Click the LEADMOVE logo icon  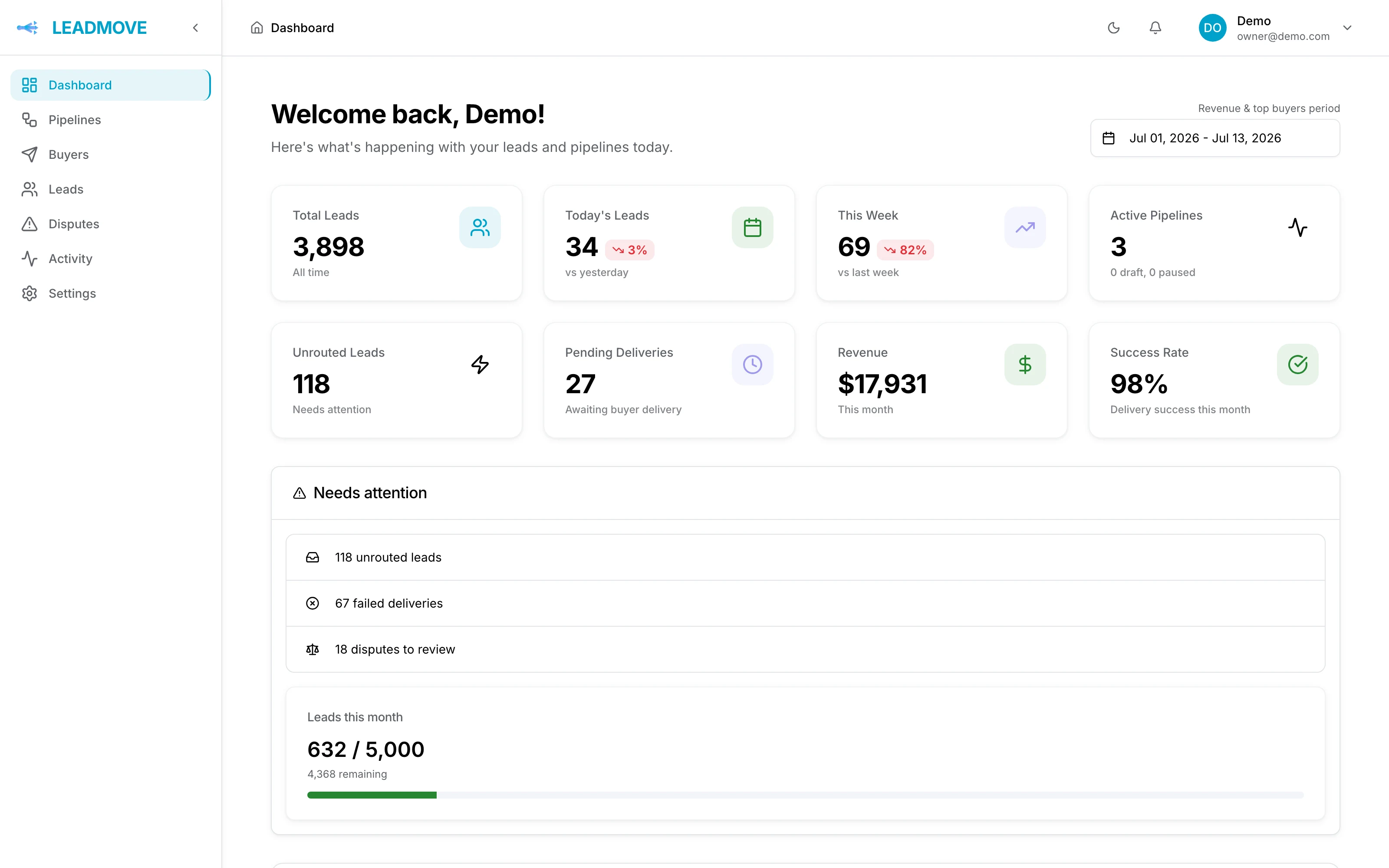pyautogui.click(x=27, y=27)
